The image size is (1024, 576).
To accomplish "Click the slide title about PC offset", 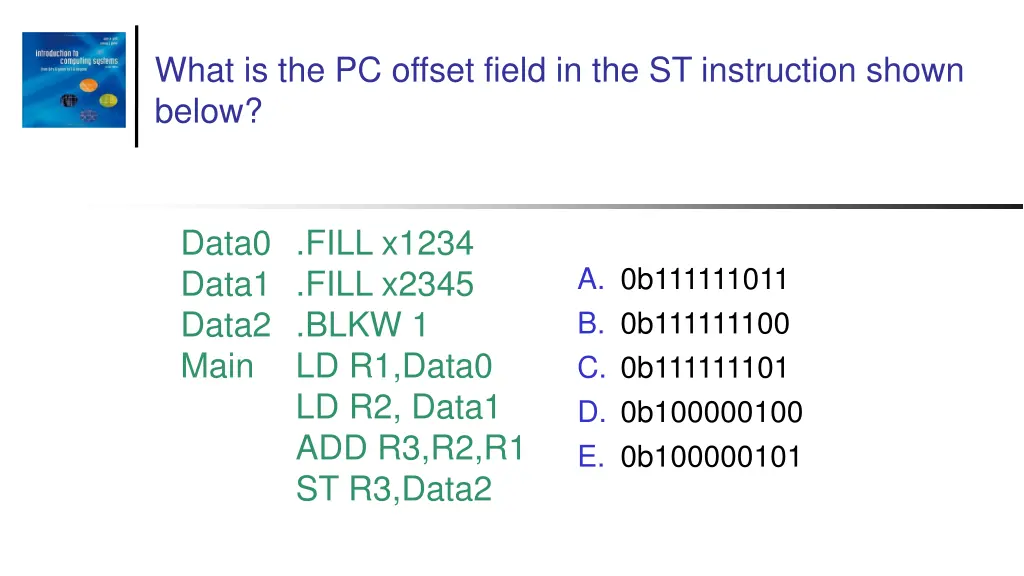I will pyautogui.click(x=559, y=90).
